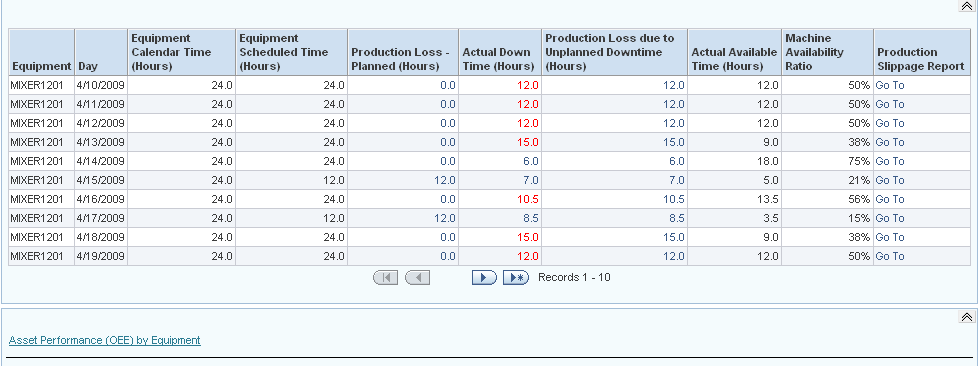This screenshot has height=366, width=979.
Task: Open Go To report for 4/16/2009
Action: coord(890,199)
